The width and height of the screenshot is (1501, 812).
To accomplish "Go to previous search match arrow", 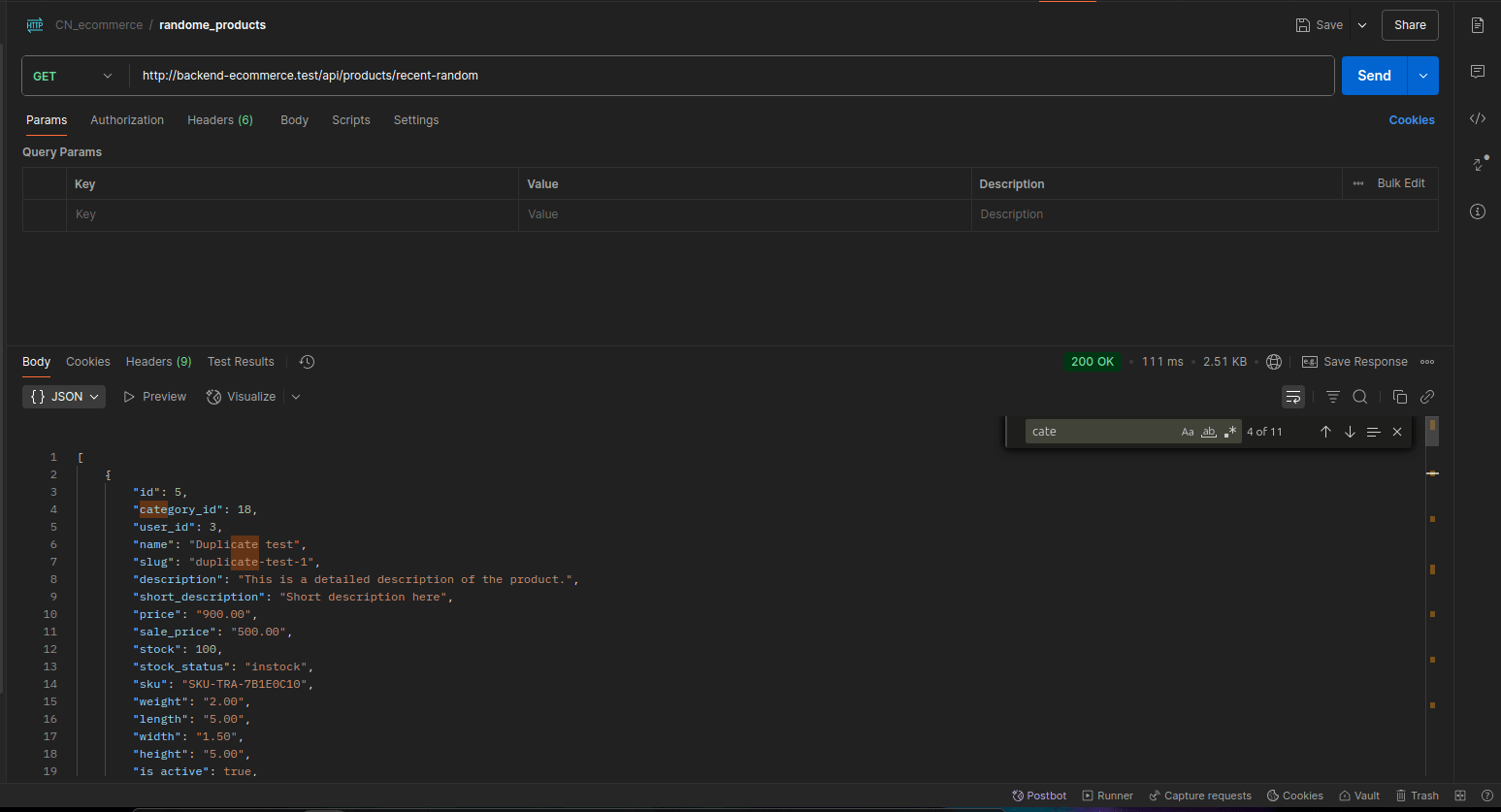I will pos(1325,432).
